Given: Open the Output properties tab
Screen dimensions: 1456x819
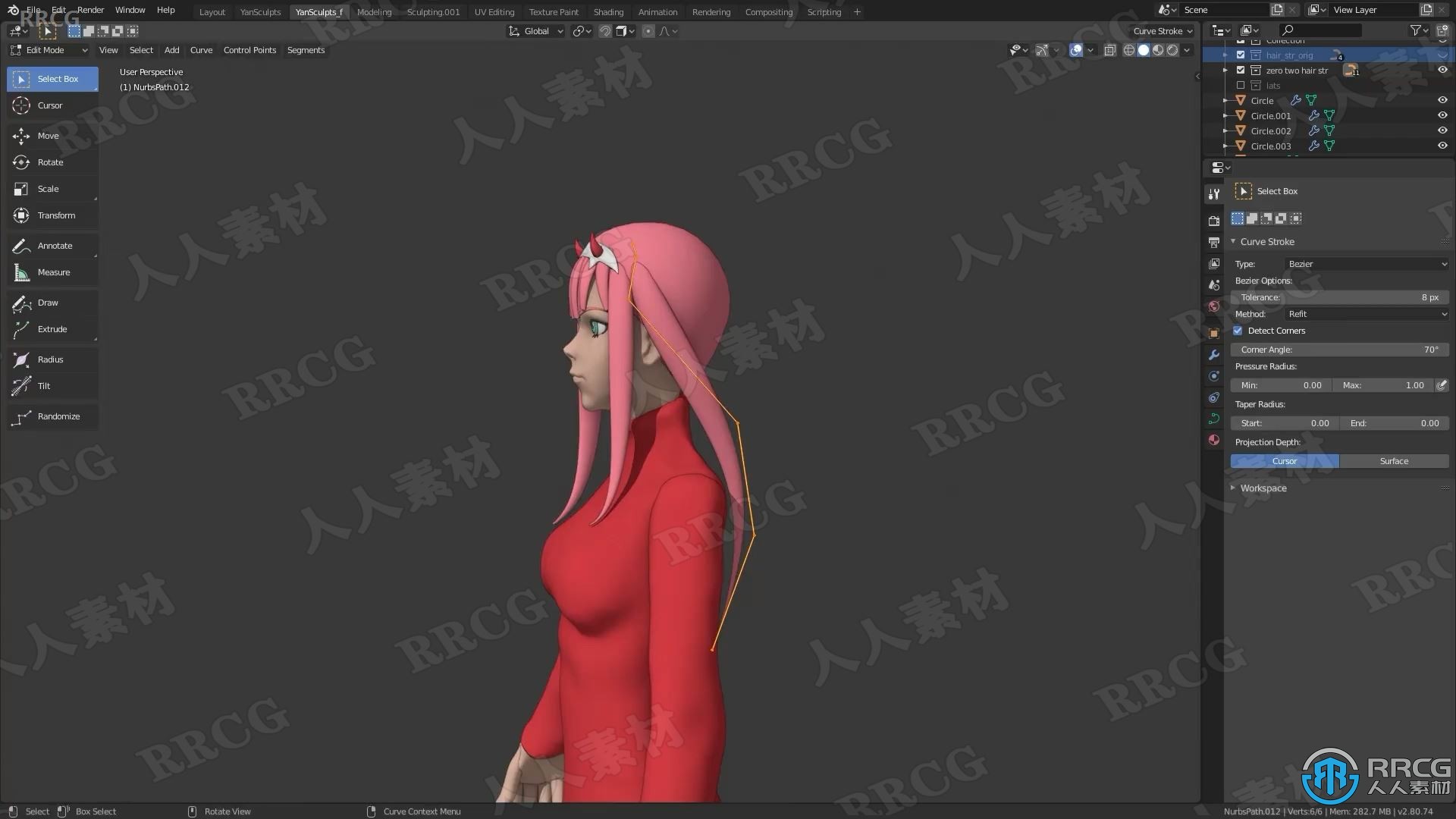Looking at the screenshot, I should (1214, 243).
